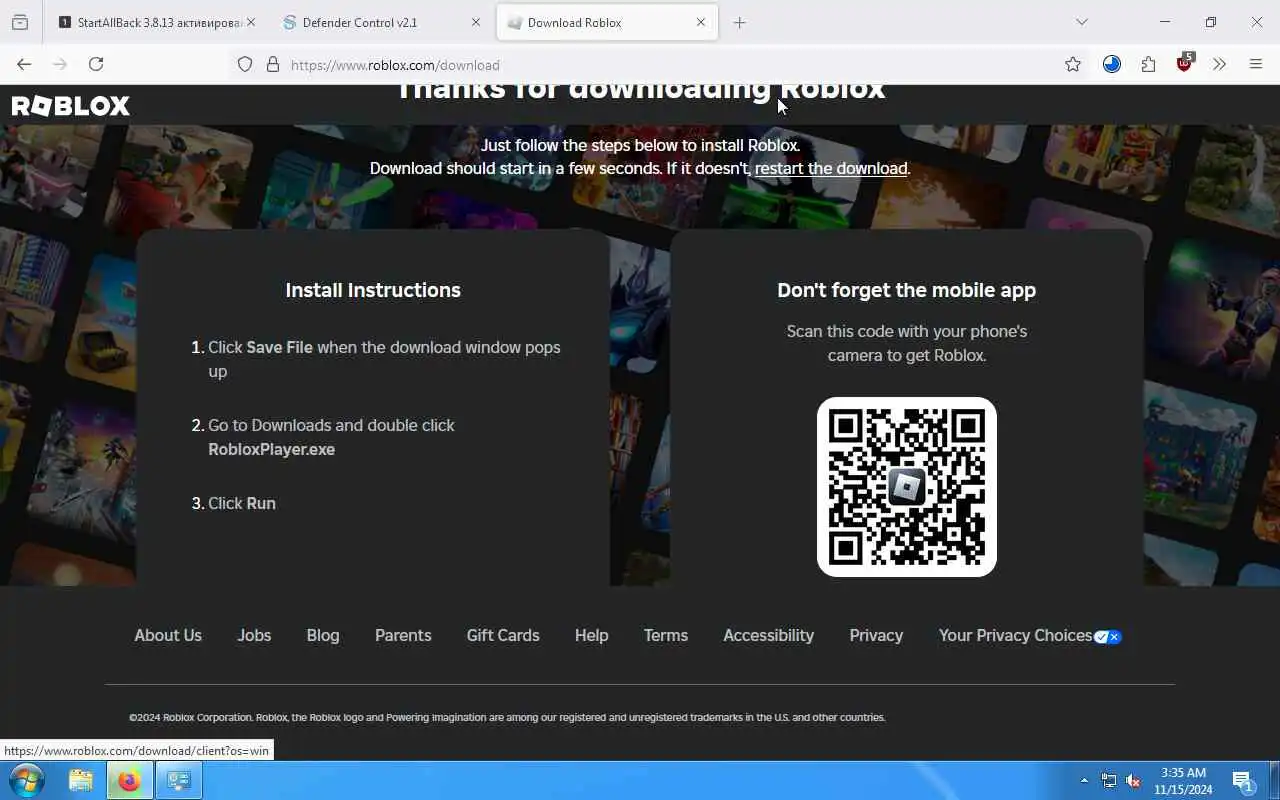Open the Jobs footer link
Image resolution: width=1280 pixels, height=800 pixels.
(254, 635)
